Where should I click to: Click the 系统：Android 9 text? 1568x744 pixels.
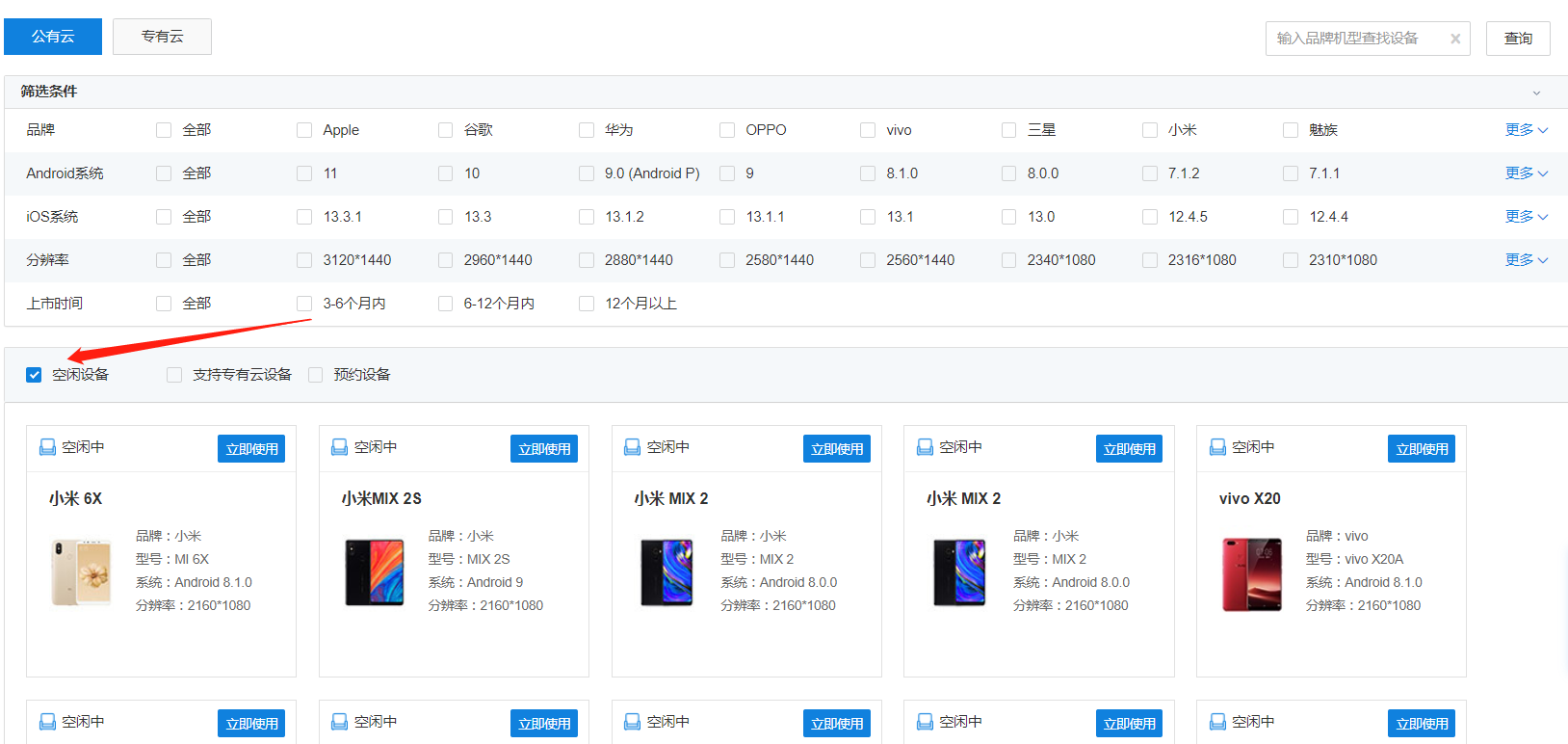point(476,583)
